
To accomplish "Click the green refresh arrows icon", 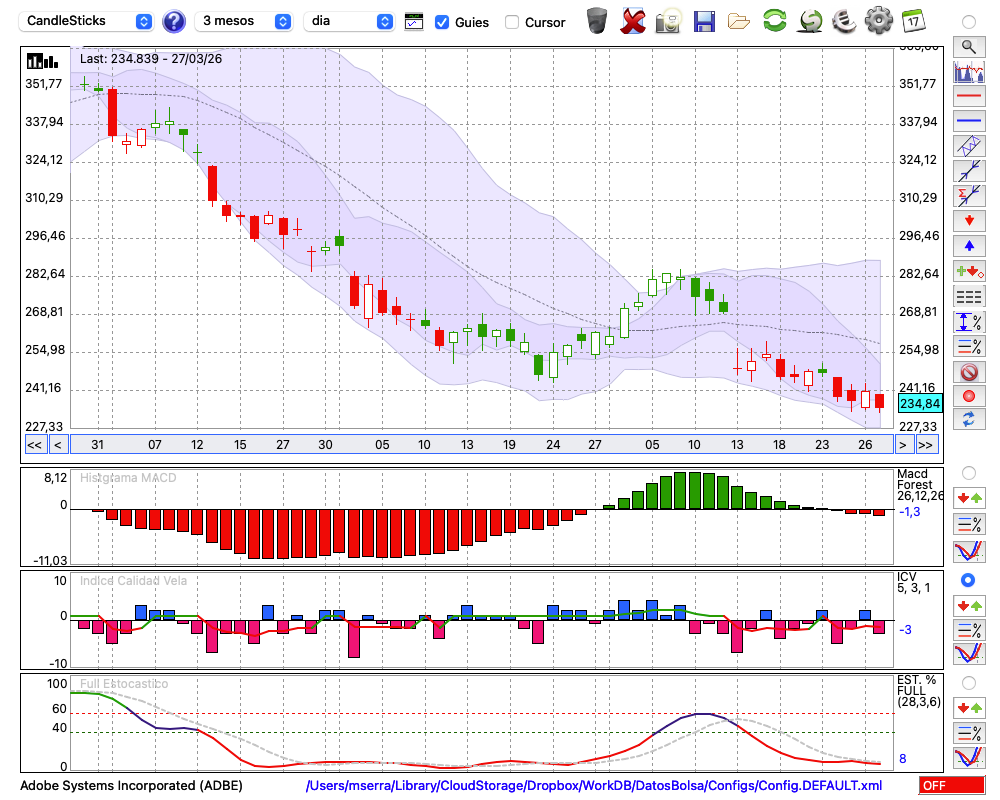I will coord(774,21).
